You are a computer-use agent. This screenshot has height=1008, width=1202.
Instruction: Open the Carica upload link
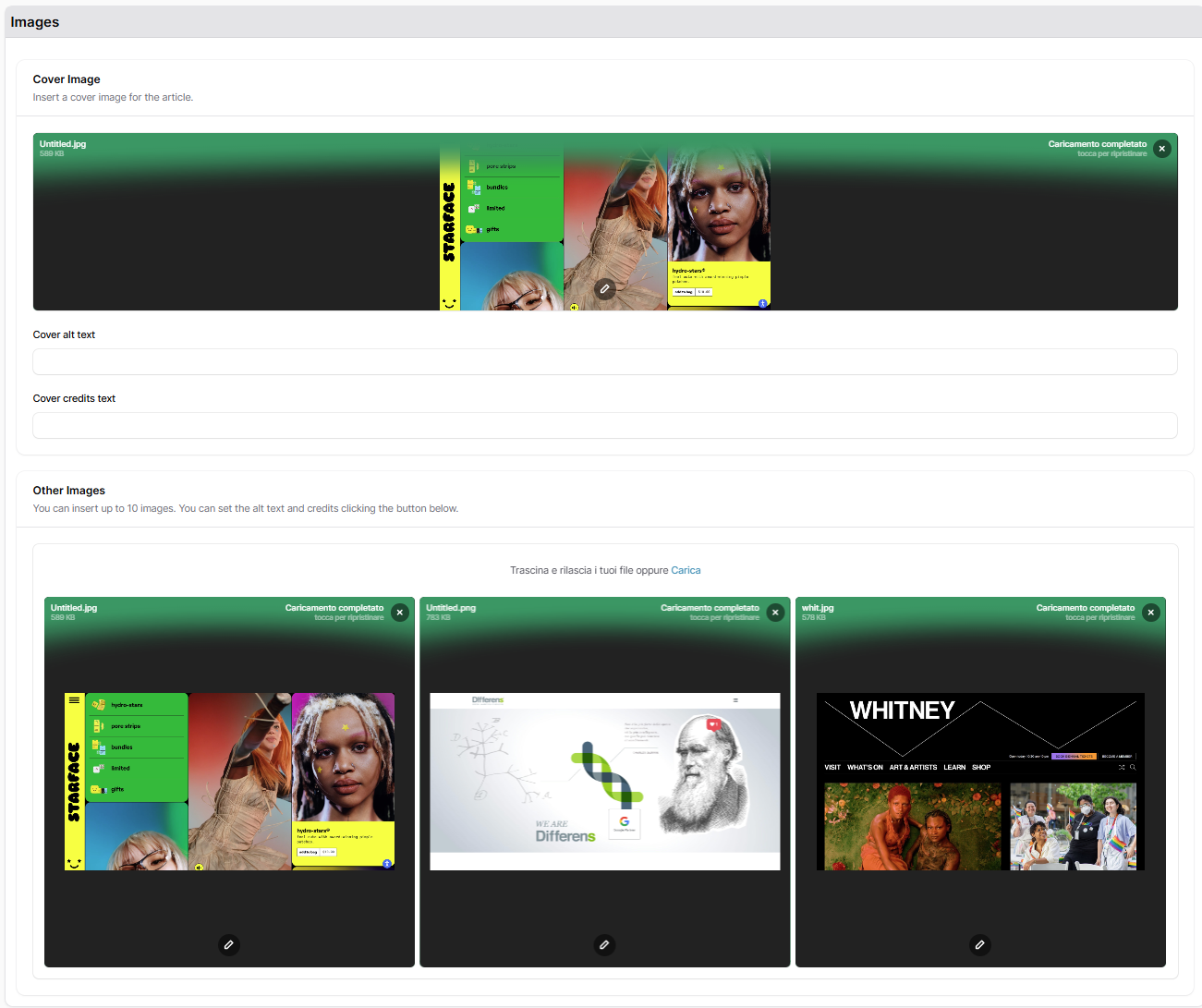click(686, 570)
